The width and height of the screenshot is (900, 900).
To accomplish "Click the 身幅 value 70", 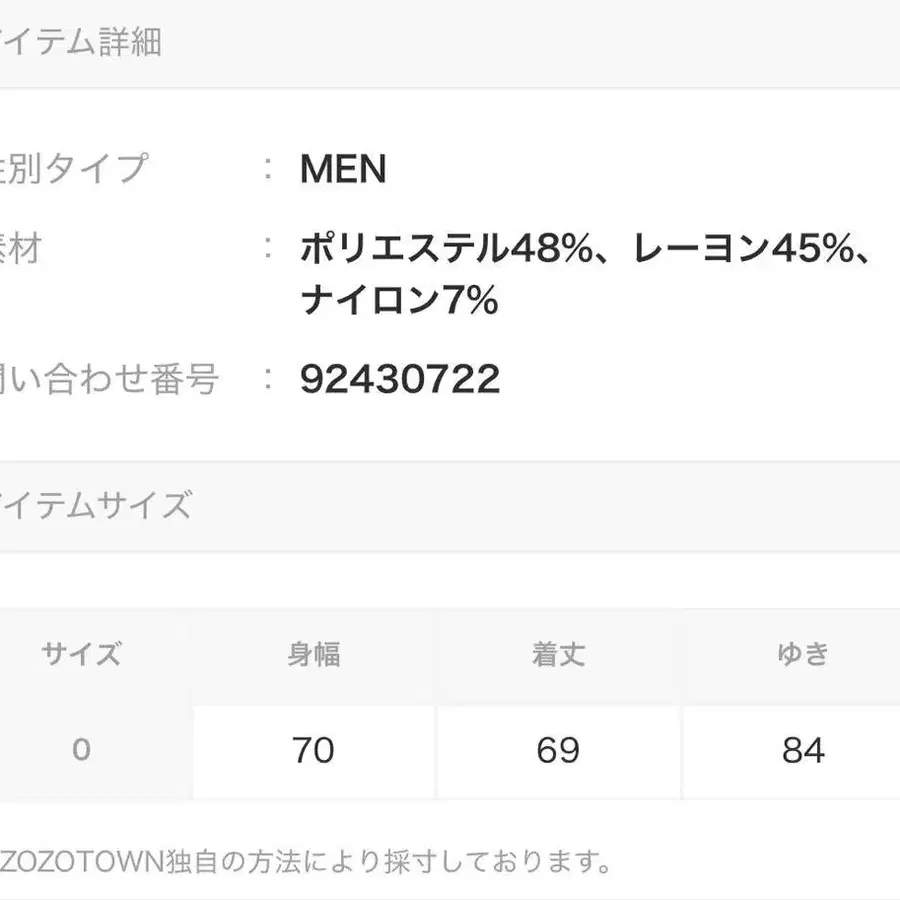I will (313, 750).
